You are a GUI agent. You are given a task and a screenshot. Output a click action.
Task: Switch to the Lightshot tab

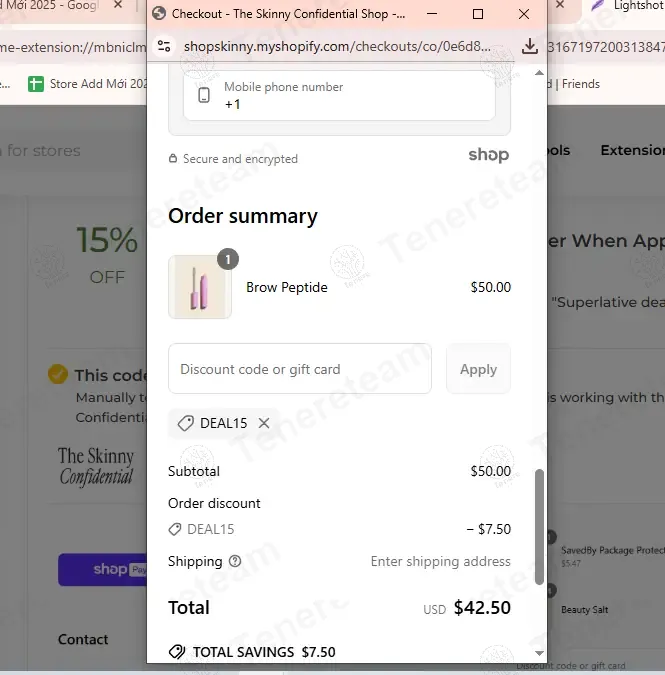click(628, 6)
